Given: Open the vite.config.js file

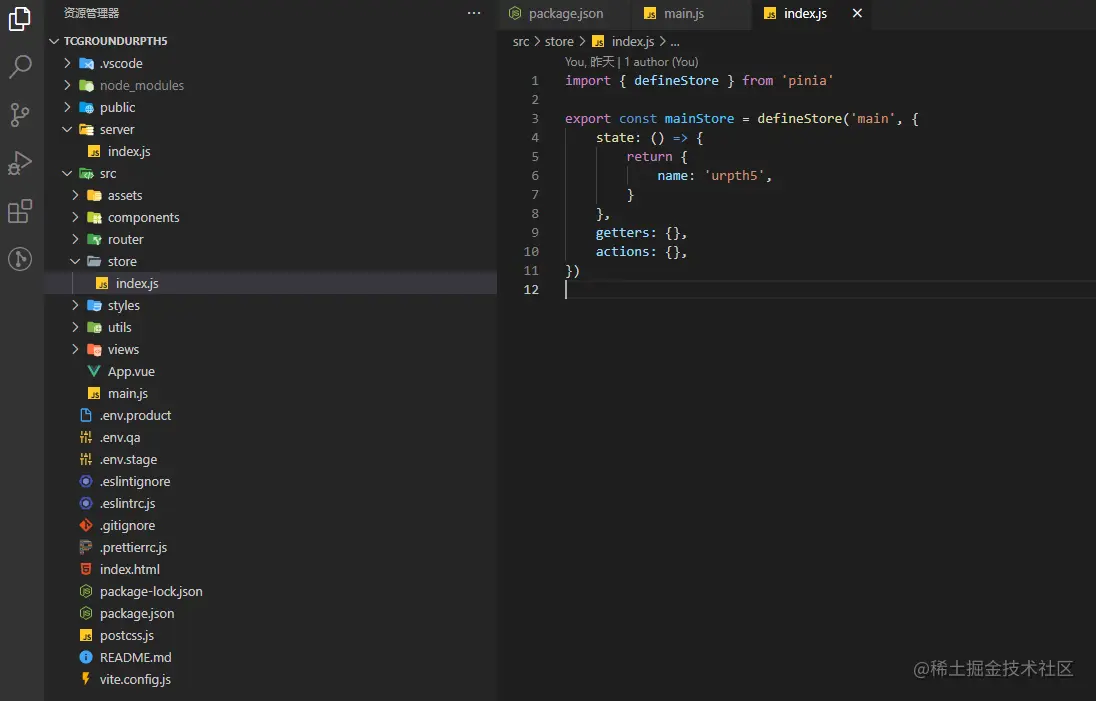Looking at the screenshot, I should (135, 679).
